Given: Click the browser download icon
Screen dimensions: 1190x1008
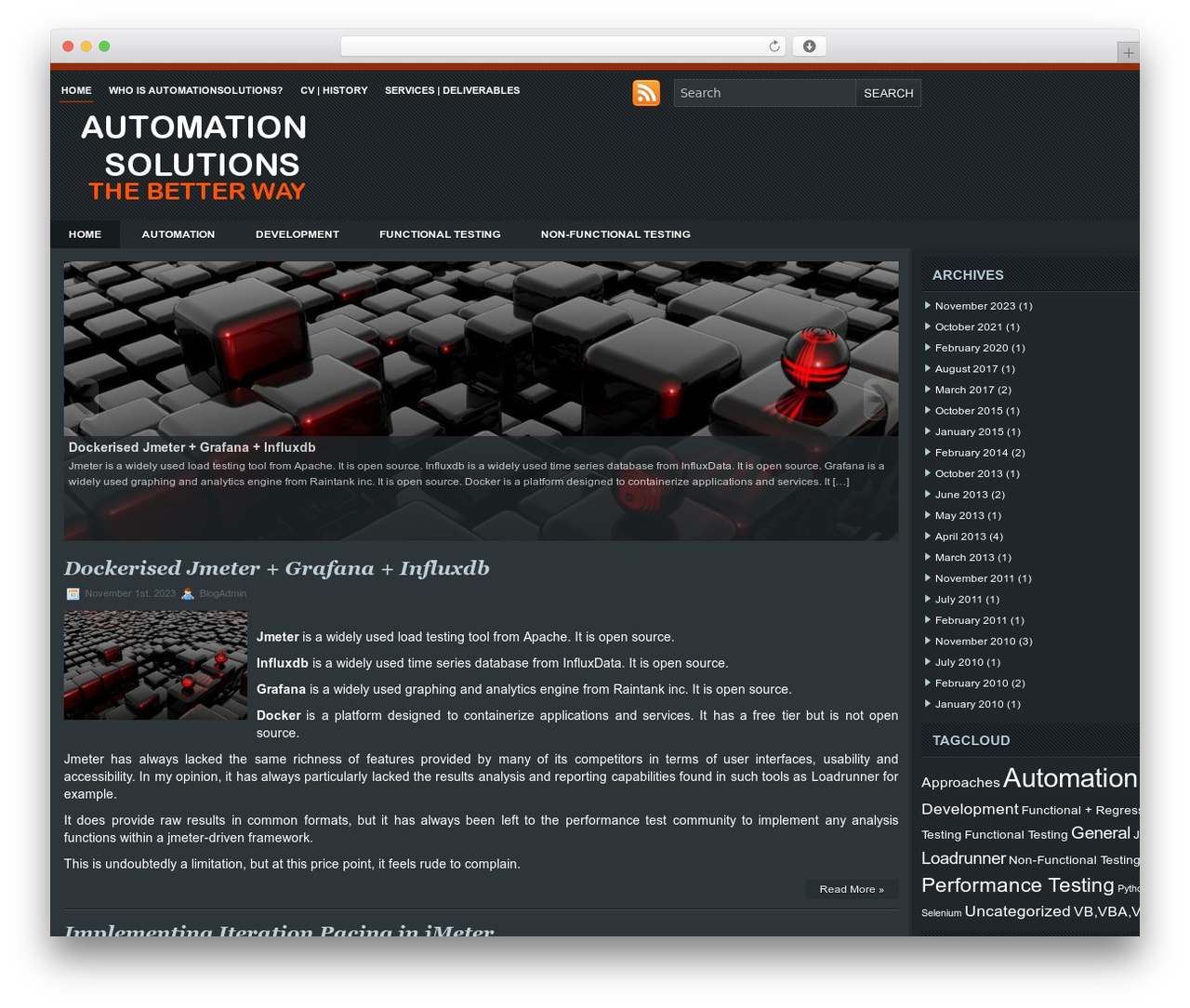Looking at the screenshot, I should (810, 46).
